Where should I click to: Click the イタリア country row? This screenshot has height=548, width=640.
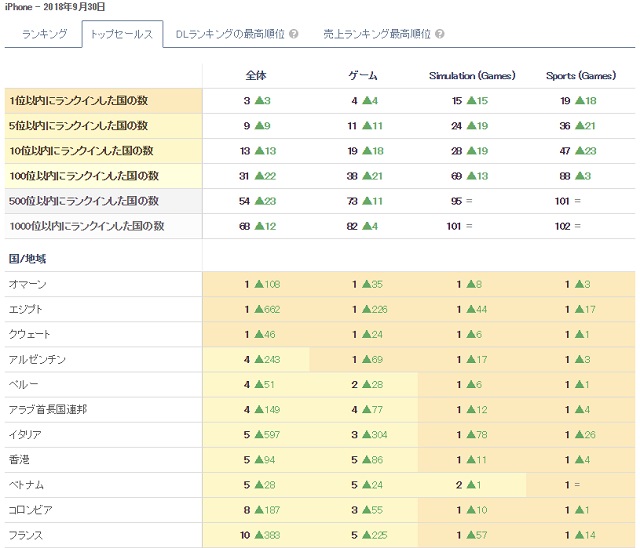point(320,435)
